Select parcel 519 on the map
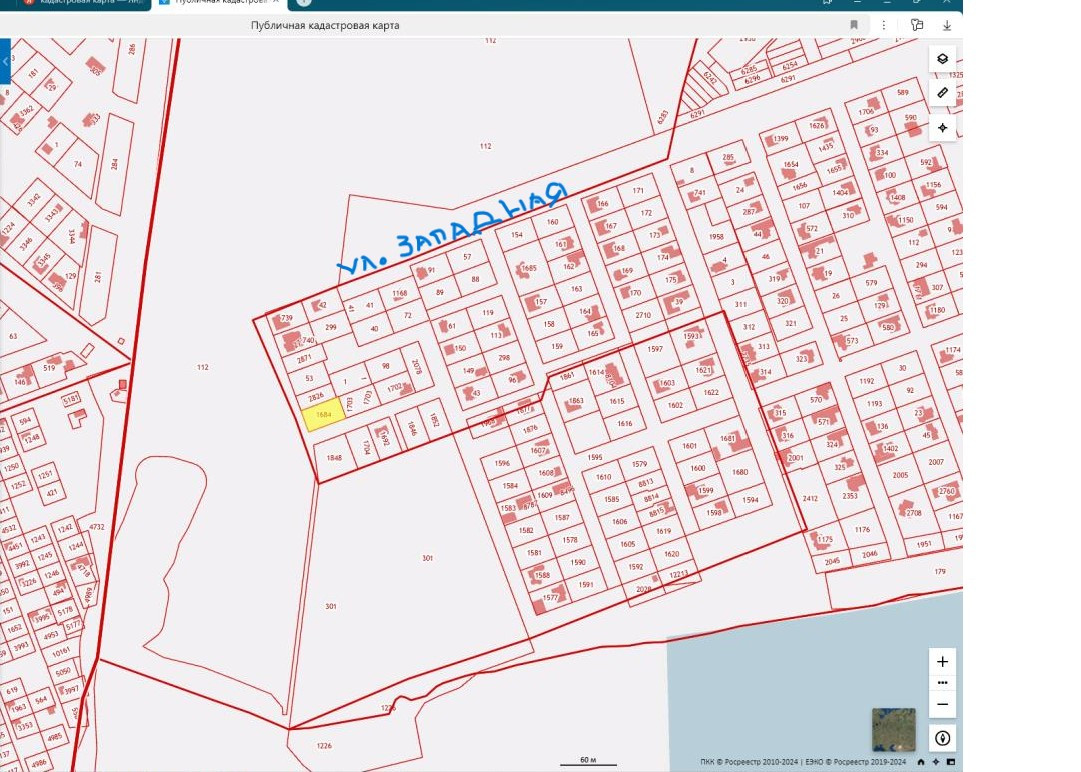Image resolution: width=1081 pixels, height=772 pixels. point(48,367)
